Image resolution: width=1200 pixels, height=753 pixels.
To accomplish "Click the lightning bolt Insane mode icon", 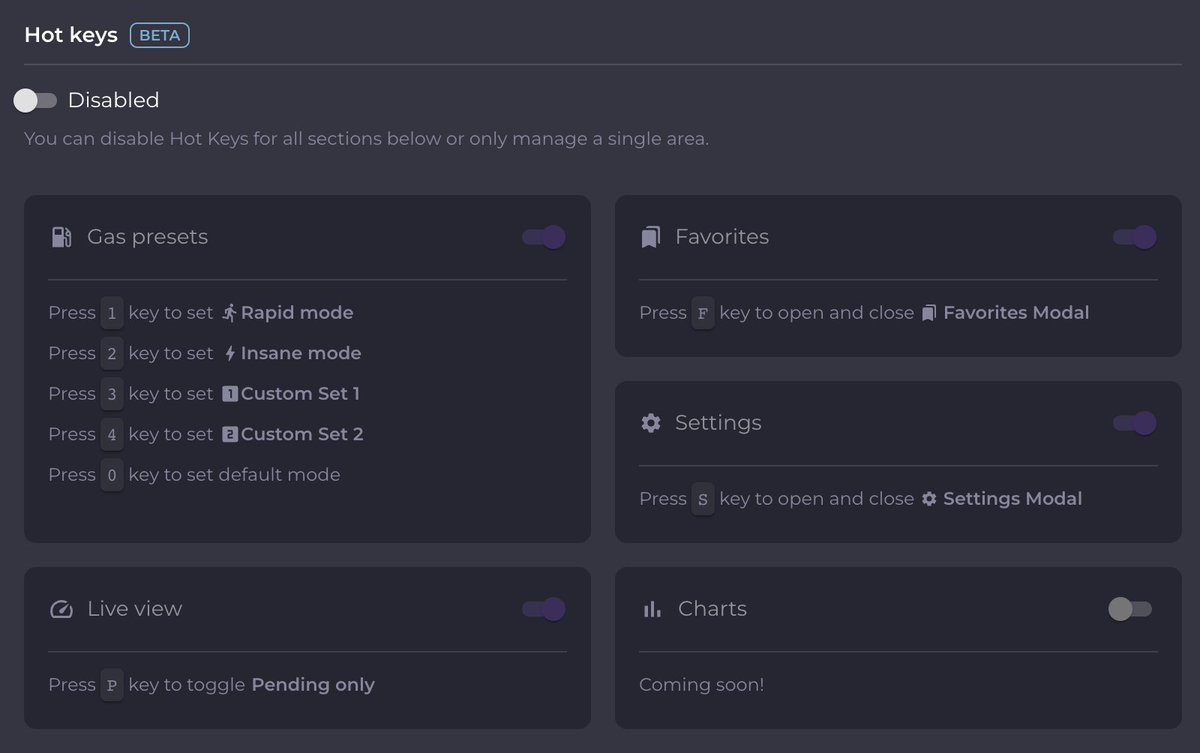I will 230,353.
